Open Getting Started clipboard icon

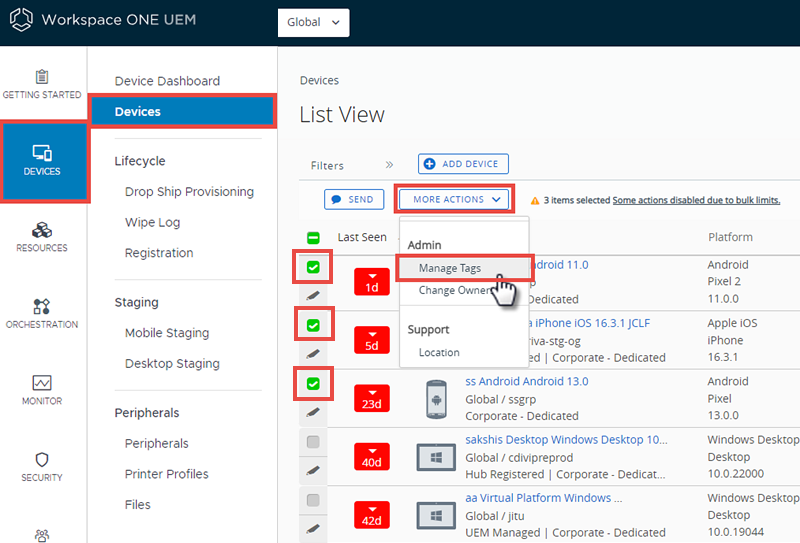(42, 77)
